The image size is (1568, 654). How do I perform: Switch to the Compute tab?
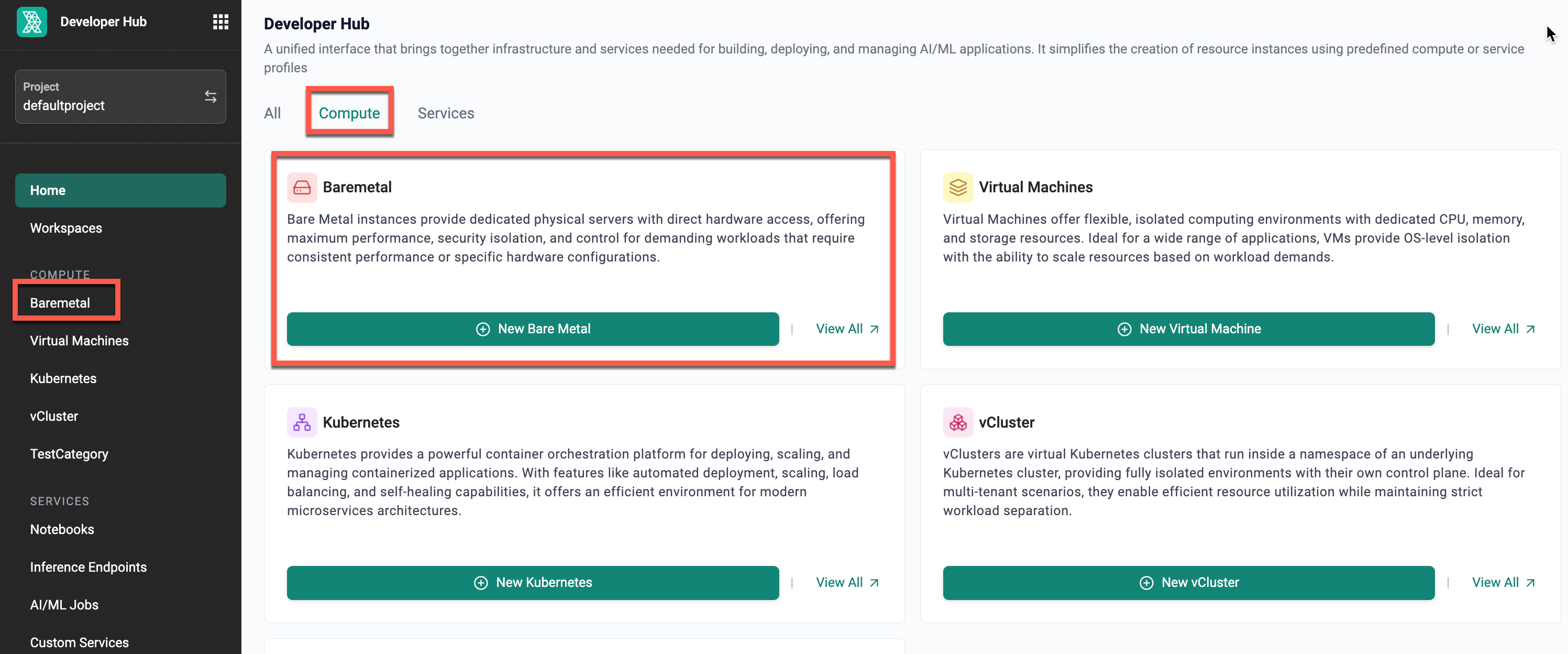[349, 113]
